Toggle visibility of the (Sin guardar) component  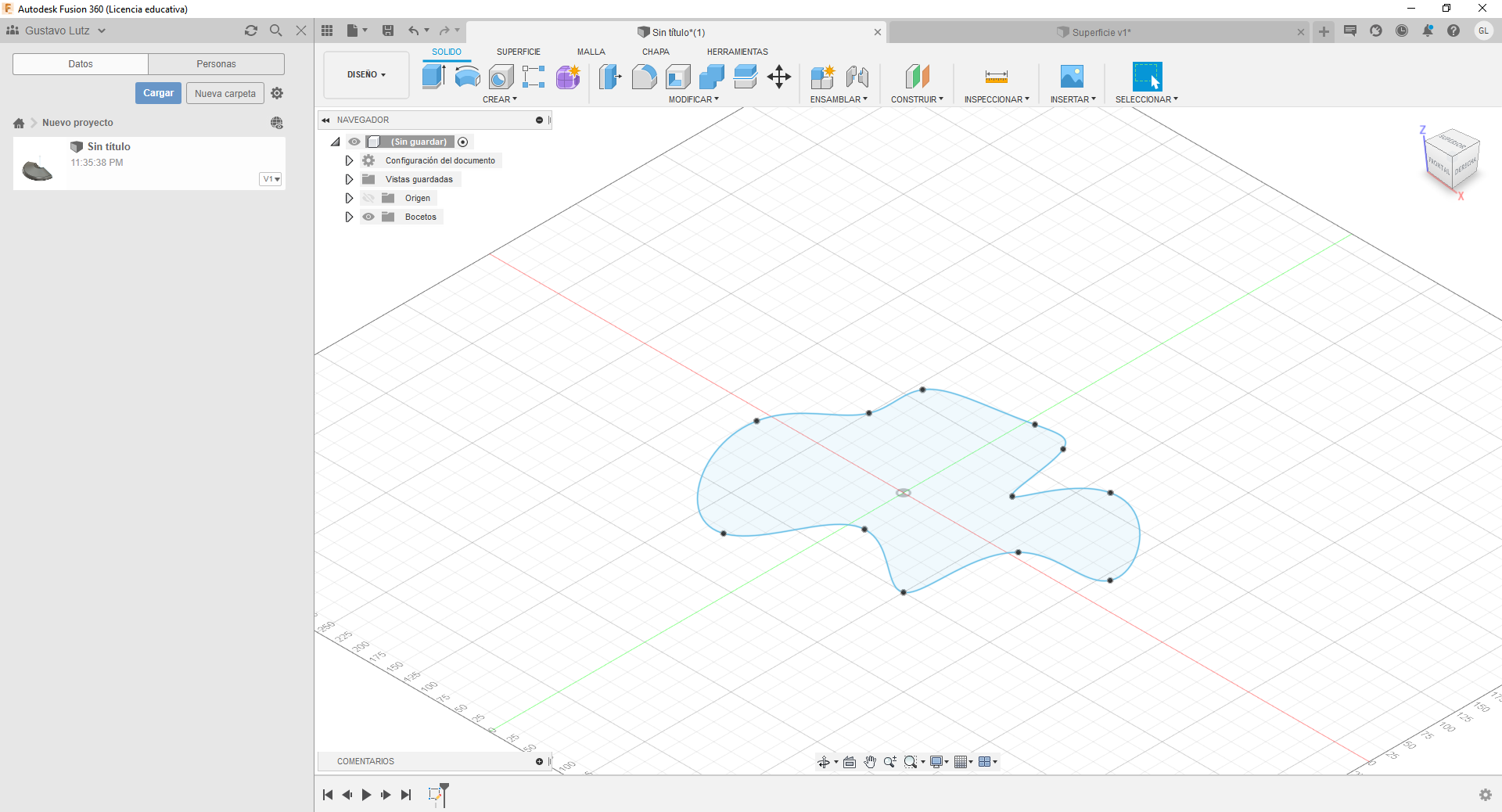(x=354, y=142)
